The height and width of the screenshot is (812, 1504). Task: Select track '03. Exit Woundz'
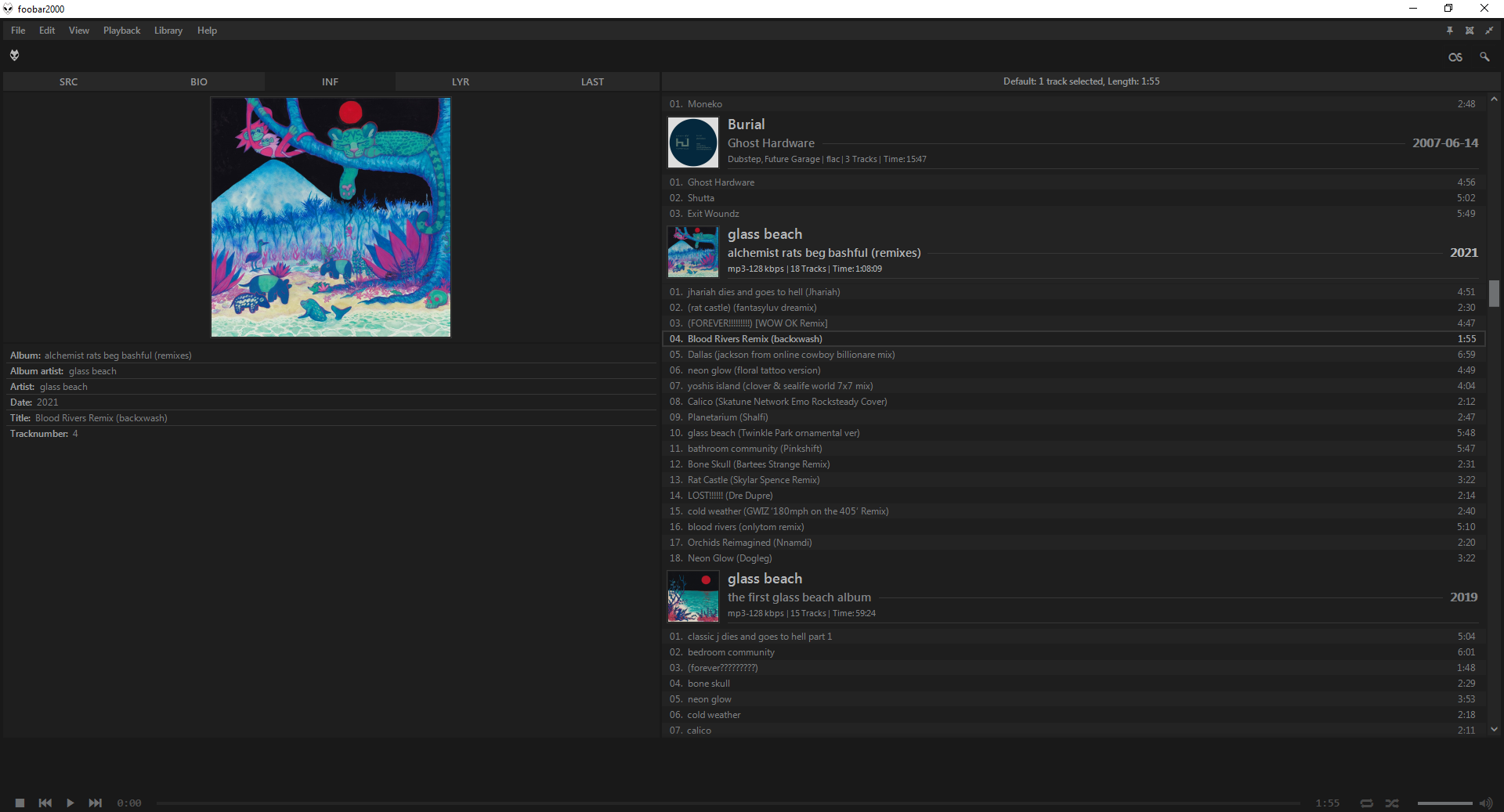tap(1074, 214)
